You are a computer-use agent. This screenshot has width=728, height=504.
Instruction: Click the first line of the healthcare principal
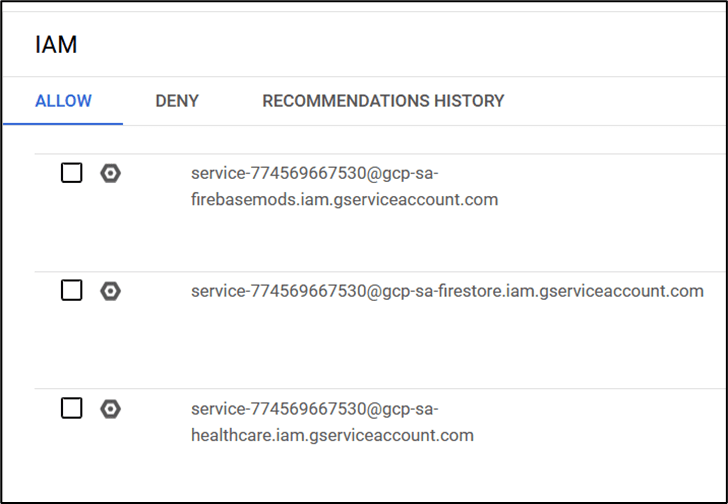point(314,408)
